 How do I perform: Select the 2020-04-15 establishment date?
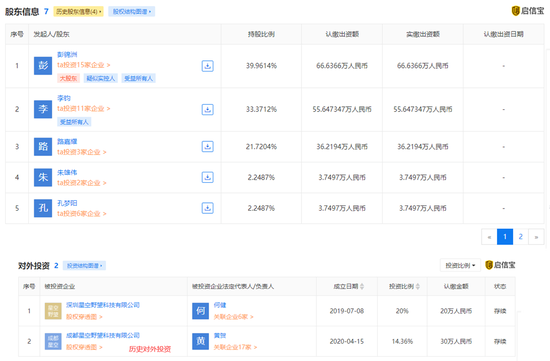[347, 341]
